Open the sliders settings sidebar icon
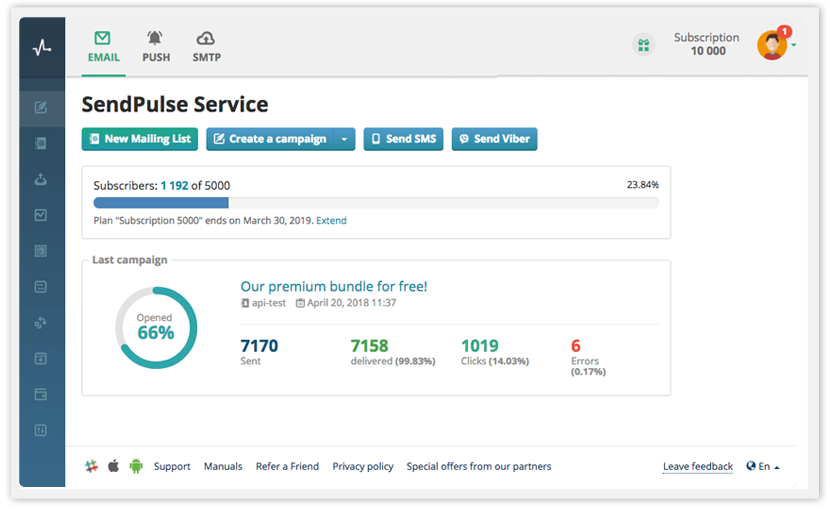Screen dimensions: 830x509 41,430
